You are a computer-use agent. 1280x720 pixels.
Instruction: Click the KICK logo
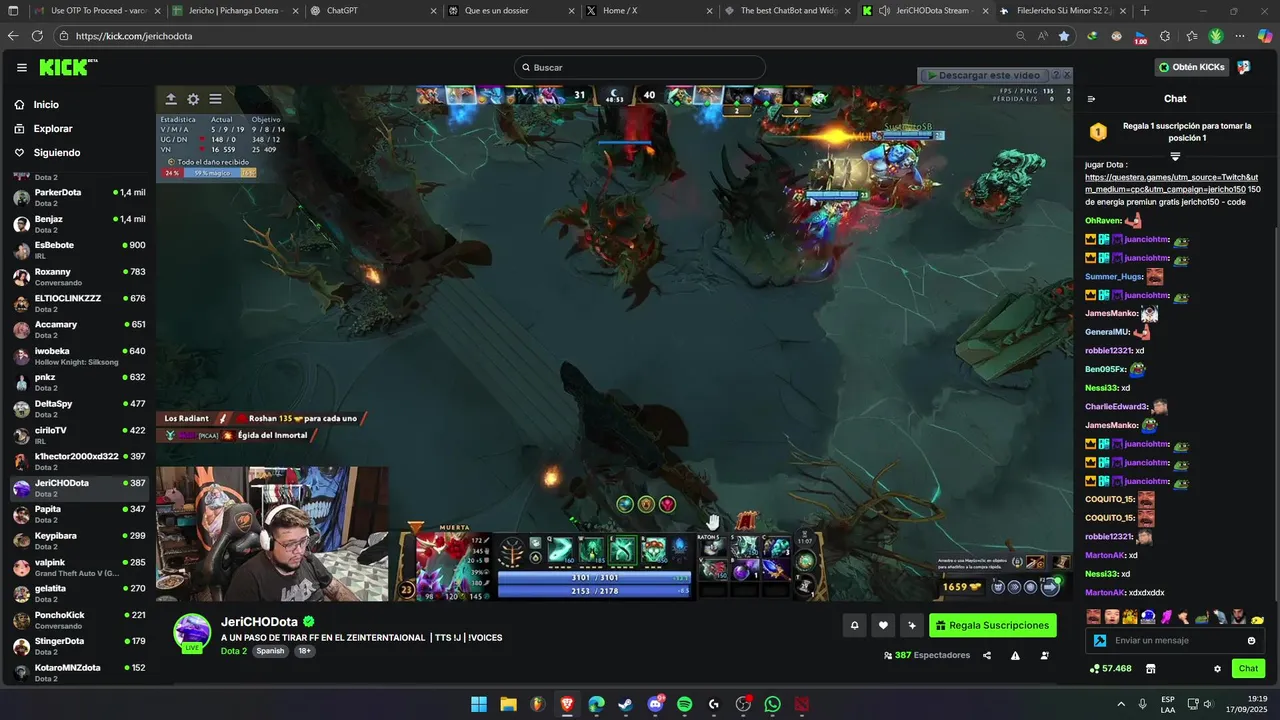[x=68, y=67]
